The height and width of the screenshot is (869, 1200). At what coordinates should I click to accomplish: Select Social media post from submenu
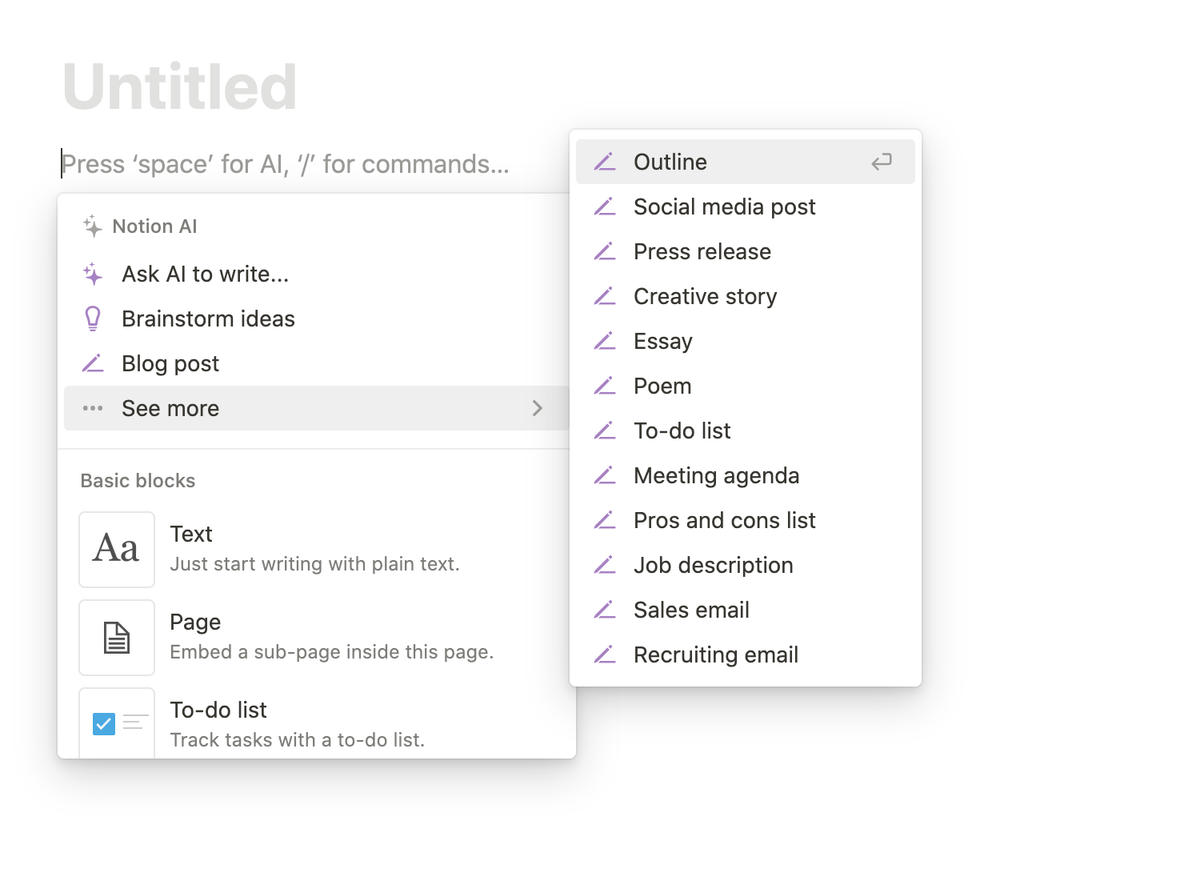coord(724,207)
